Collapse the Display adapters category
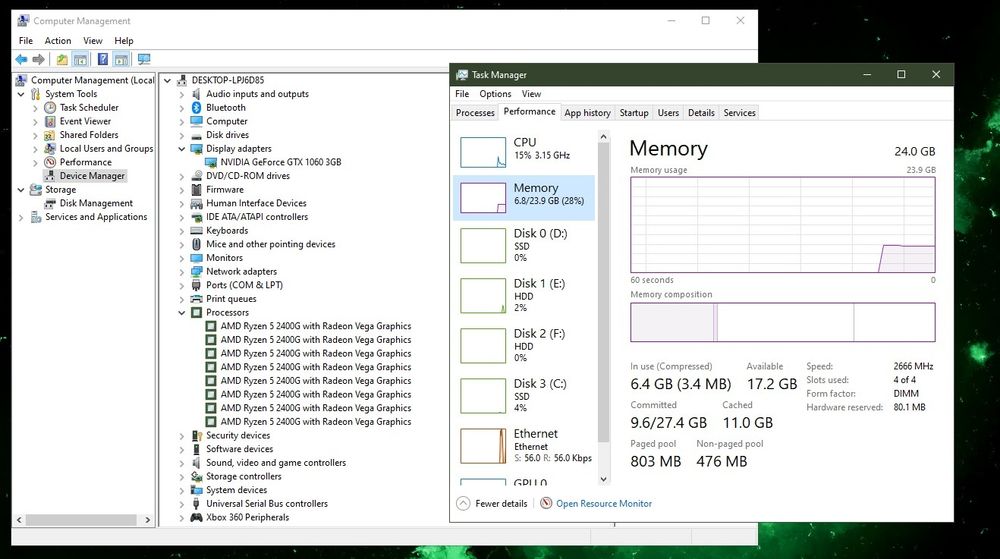The width and height of the screenshot is (1000, 559). pos(182,149)
